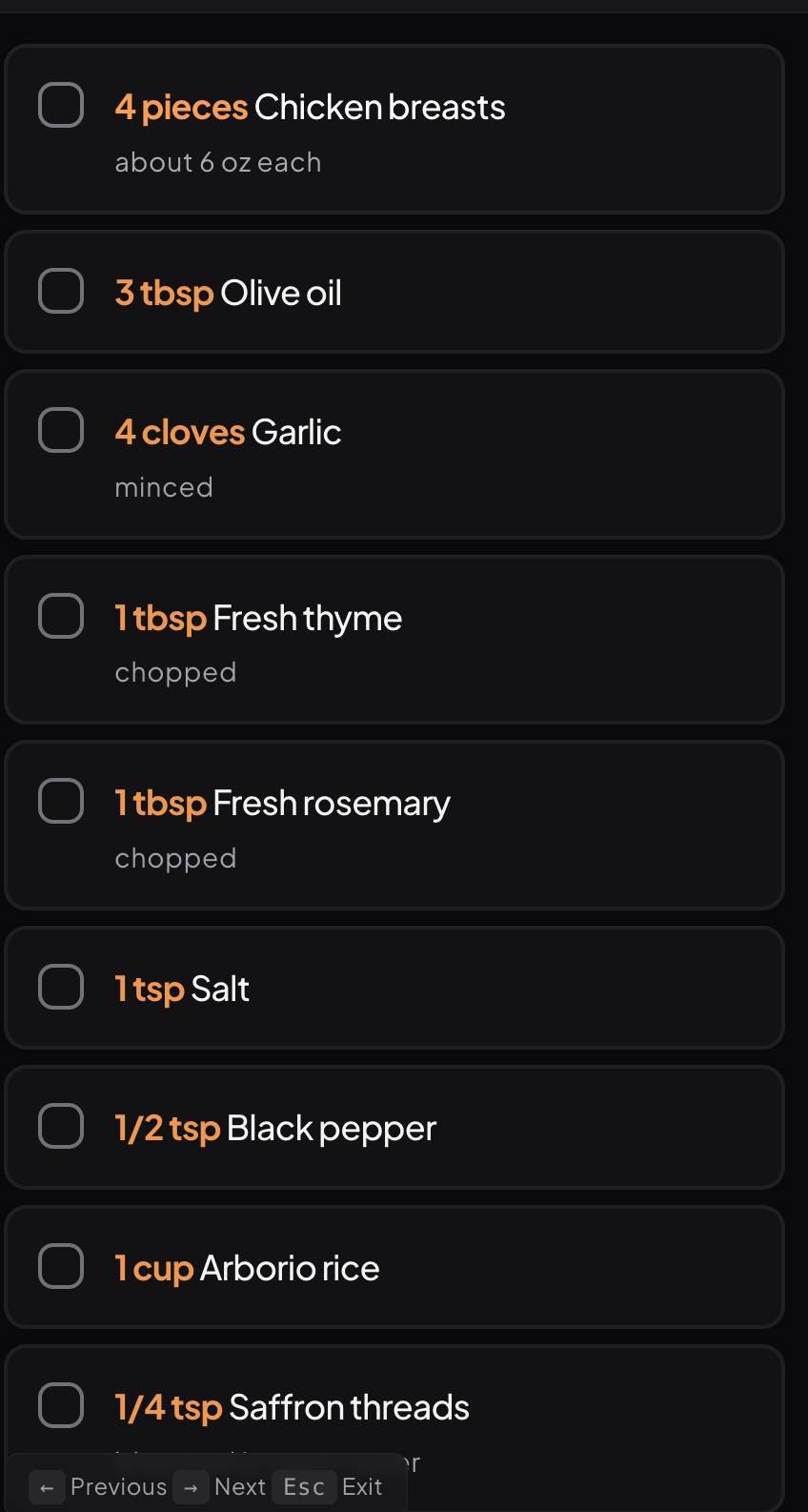The width and height of the screenshot is (808, 1512).
Task: Toggle the Fresh thyme checkbox
Action: point(61,616)
